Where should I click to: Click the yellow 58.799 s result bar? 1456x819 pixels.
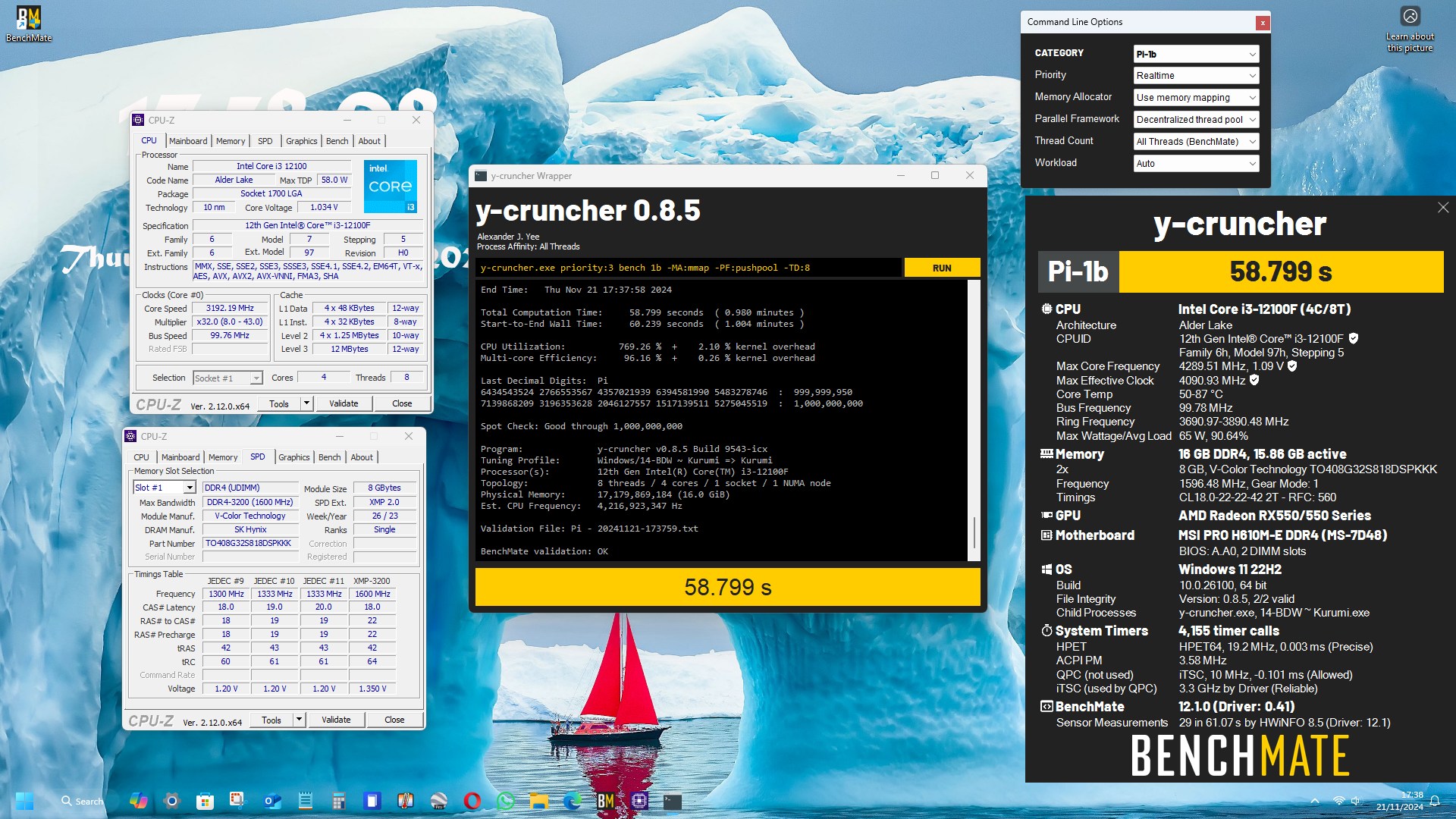(x=727, y=587)
